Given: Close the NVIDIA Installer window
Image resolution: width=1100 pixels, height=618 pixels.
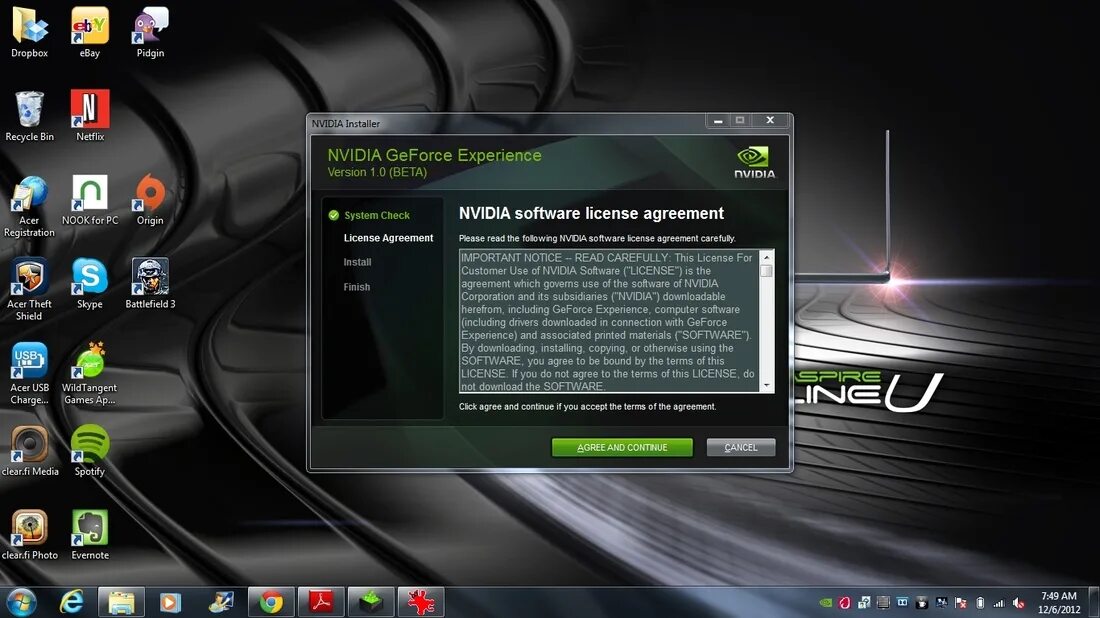Looking at the screenshot, I should [770, 121].
